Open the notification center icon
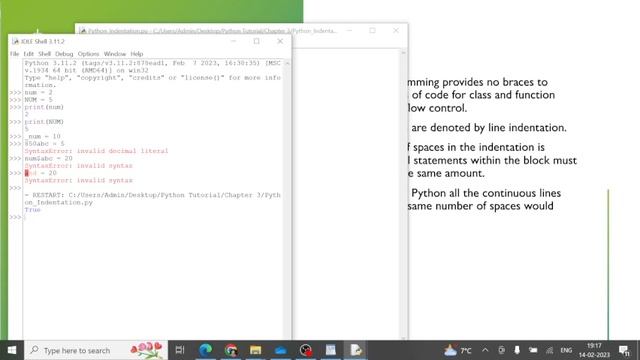Screen dimensions: 640x360 click(x=624, y=350)
